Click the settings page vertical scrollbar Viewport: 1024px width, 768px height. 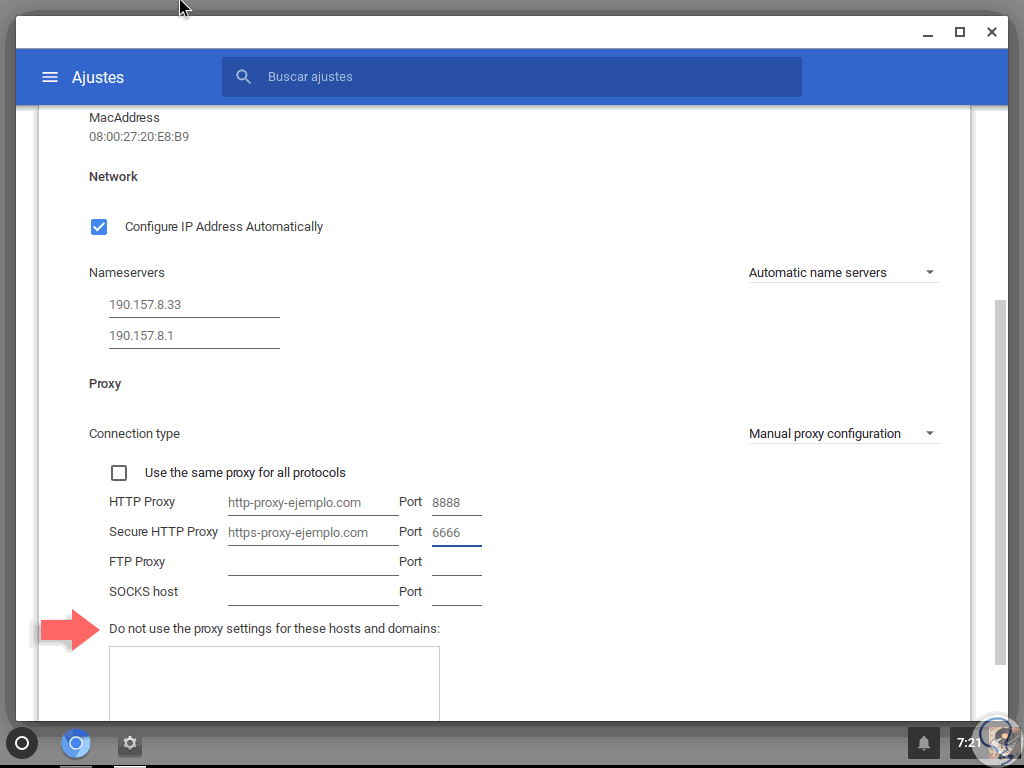[x=1000, y=482]
